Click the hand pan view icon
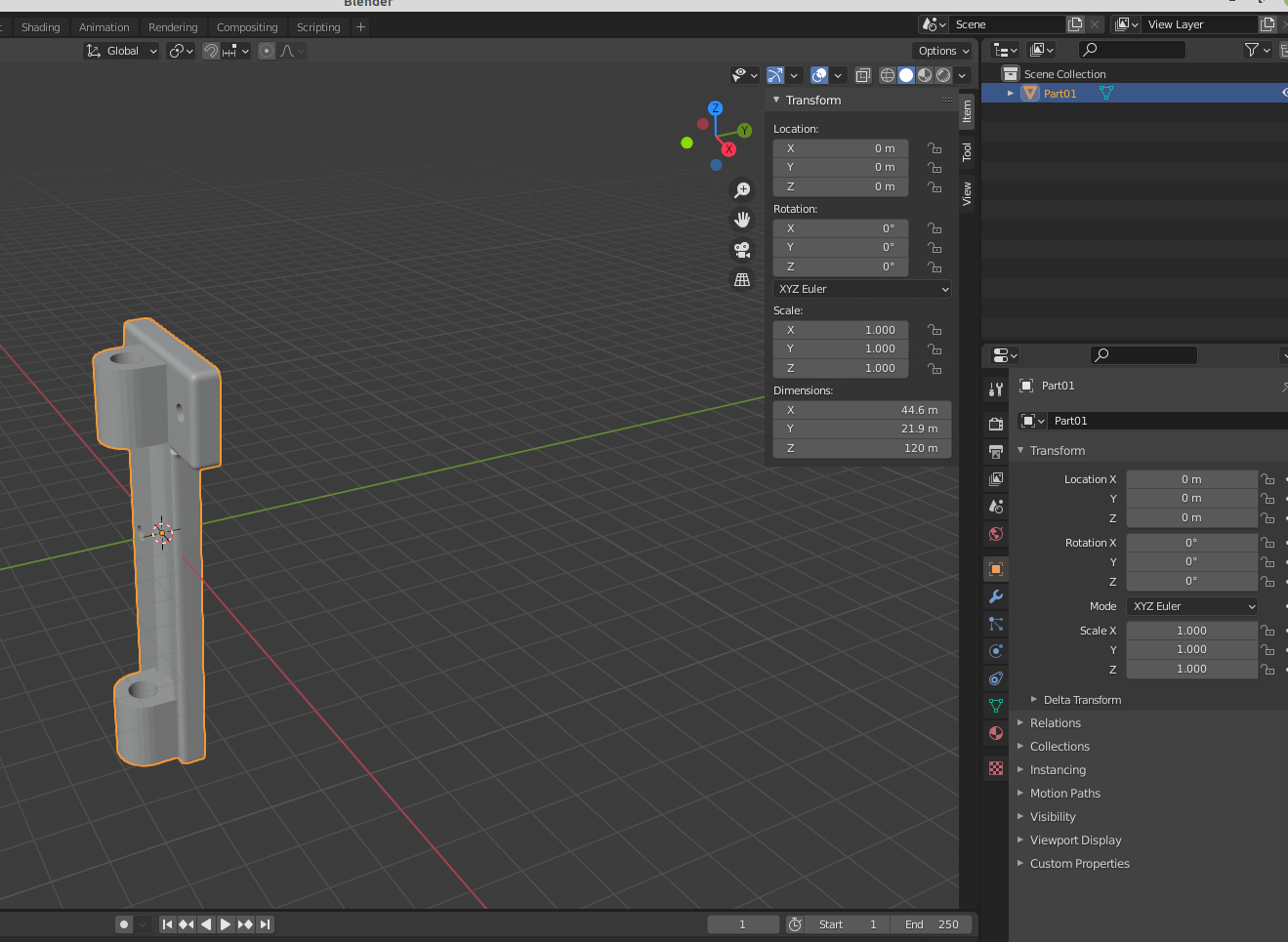1288x942 pixels. tap(742, 220)
